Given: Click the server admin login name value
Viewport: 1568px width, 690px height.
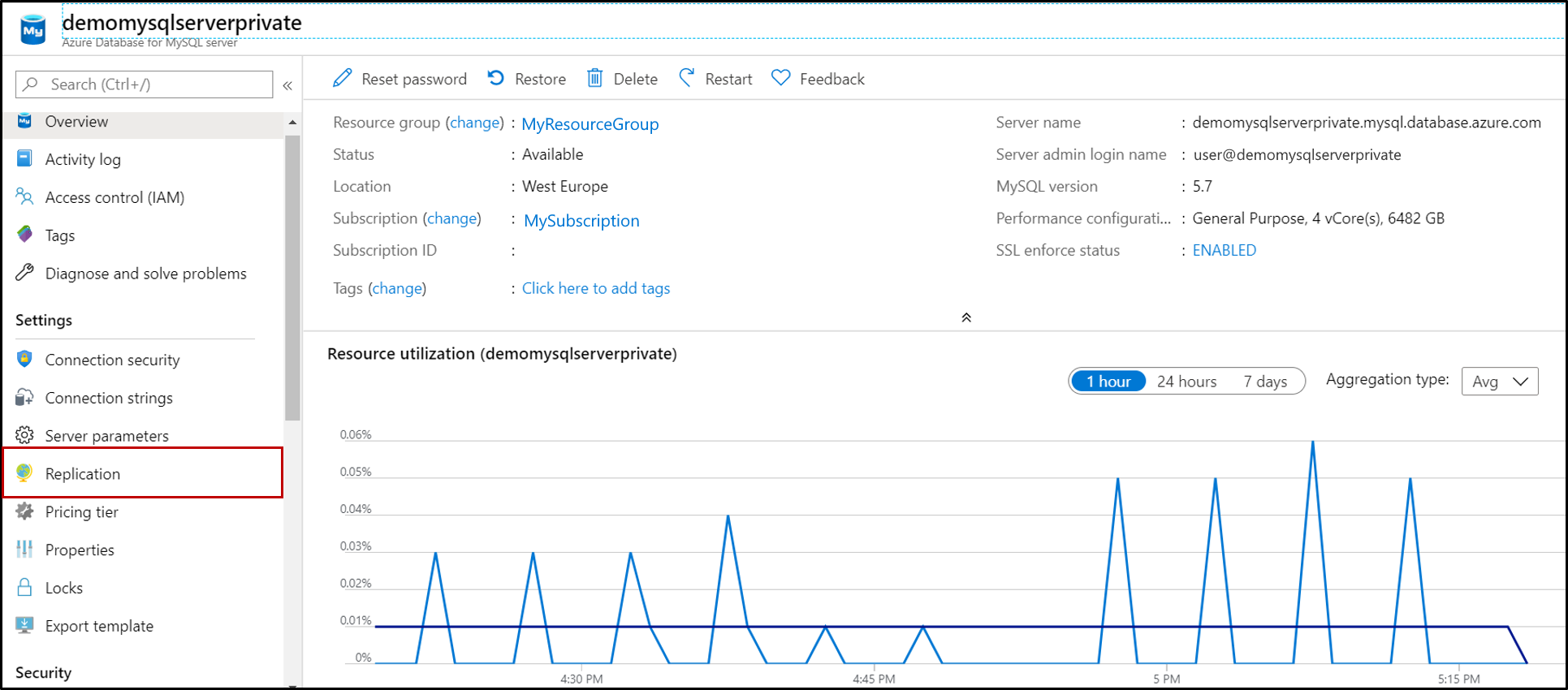Looking at the screenshot, I should pyautogui.click(x=1297, y=154).
